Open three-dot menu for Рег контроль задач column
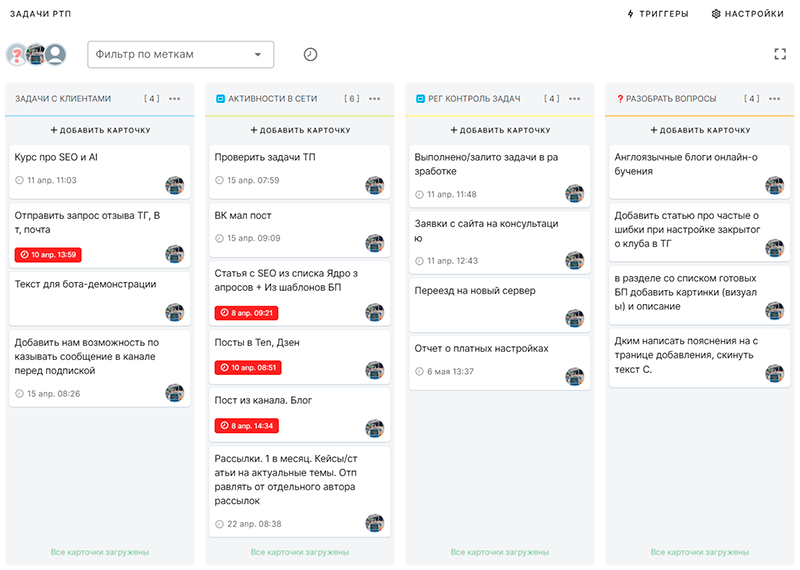 point(575,99)
